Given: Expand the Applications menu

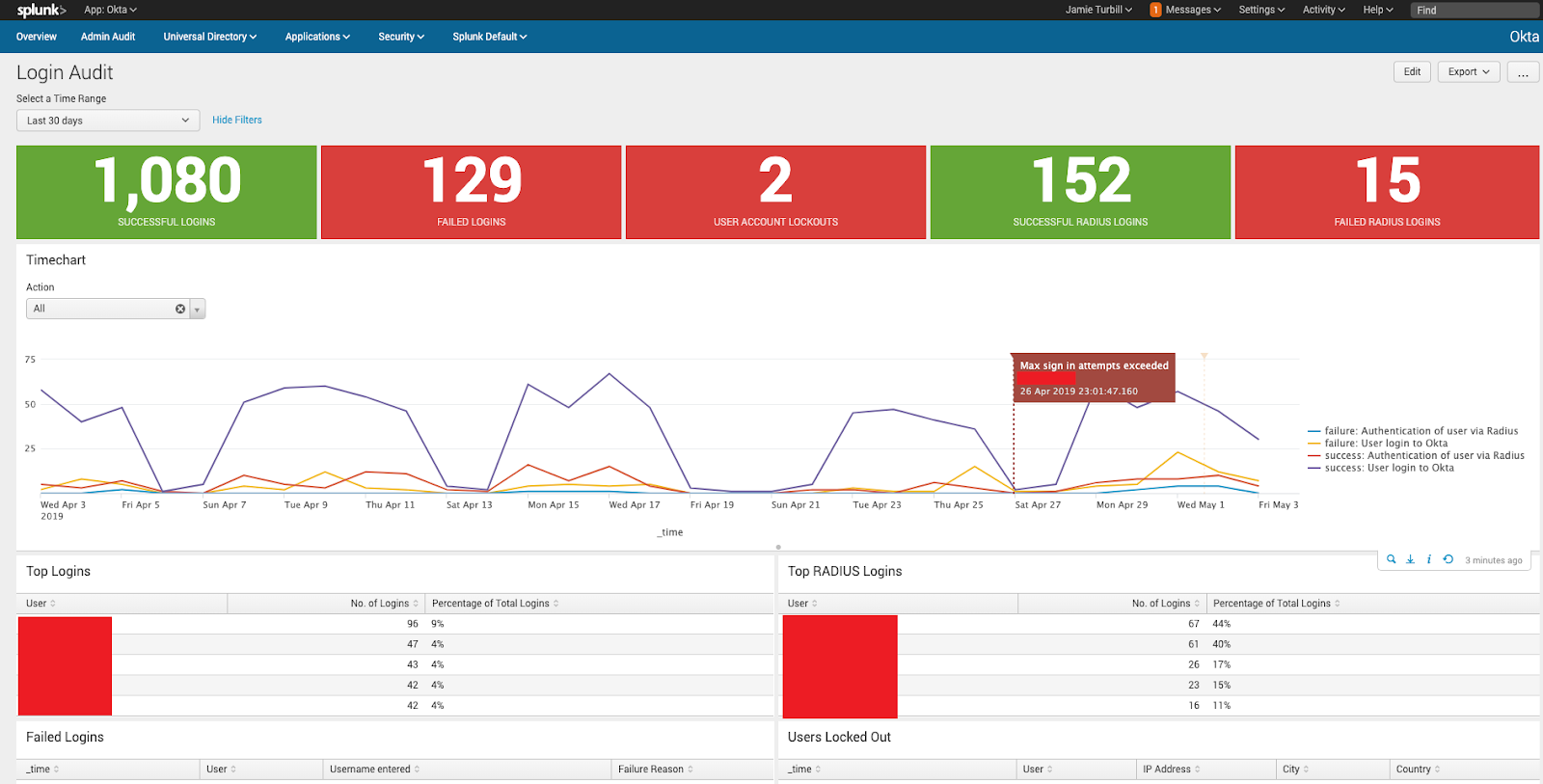Looking at the screenshot, I should pyautogui.click(x=317, y=37).
